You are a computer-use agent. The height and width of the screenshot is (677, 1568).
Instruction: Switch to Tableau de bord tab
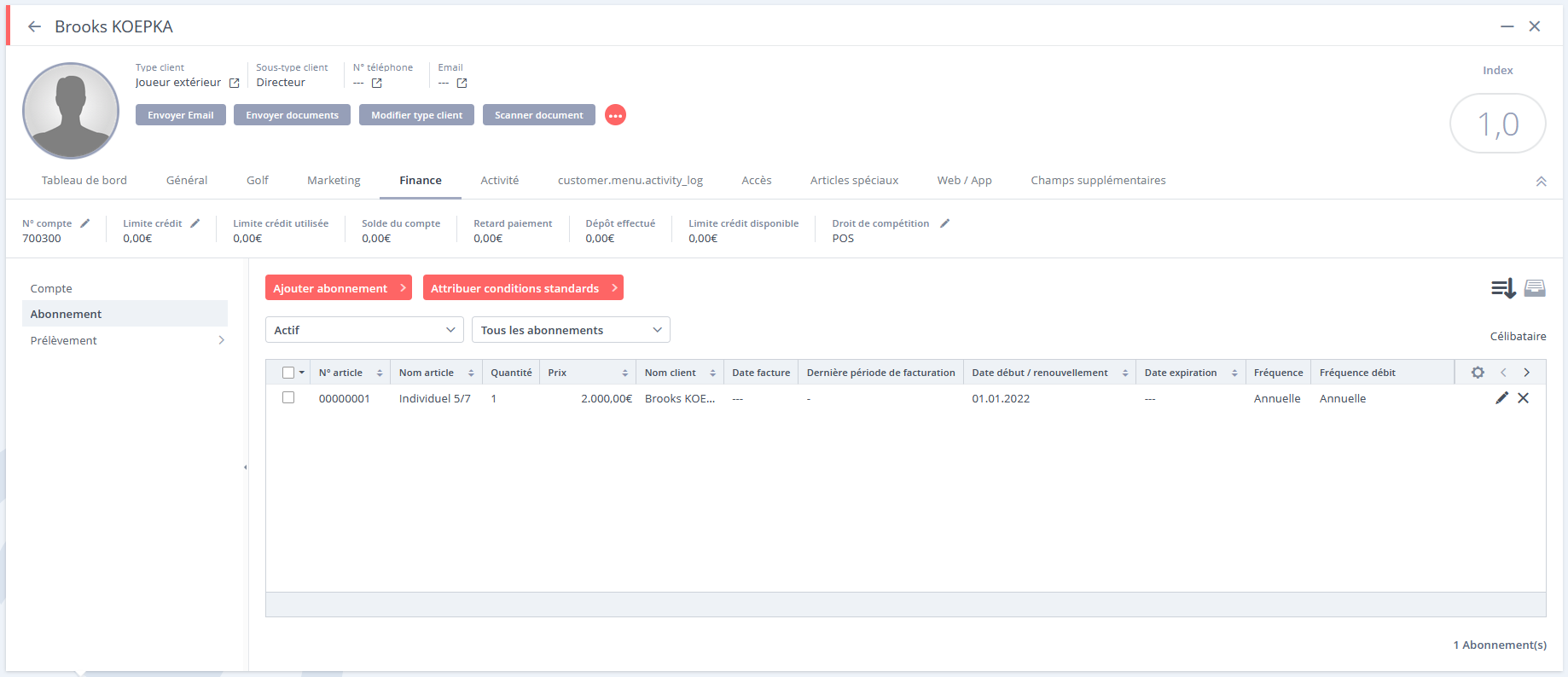(x=84, y=180)
